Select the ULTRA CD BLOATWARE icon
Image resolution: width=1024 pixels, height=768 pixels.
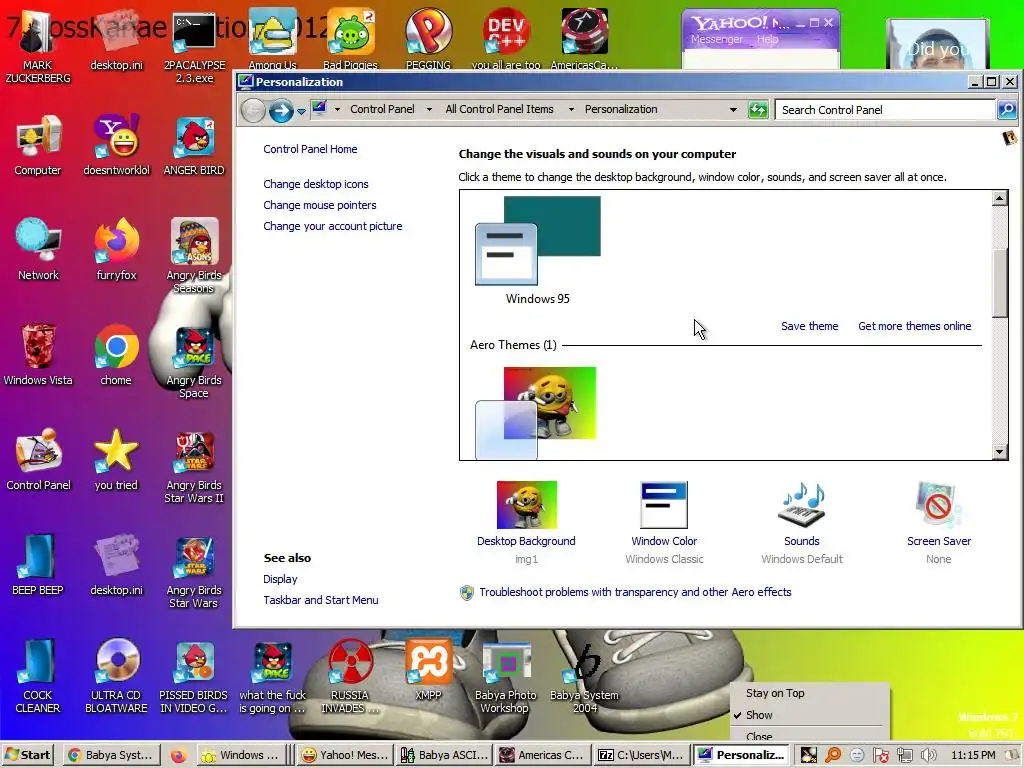(116, 676)
